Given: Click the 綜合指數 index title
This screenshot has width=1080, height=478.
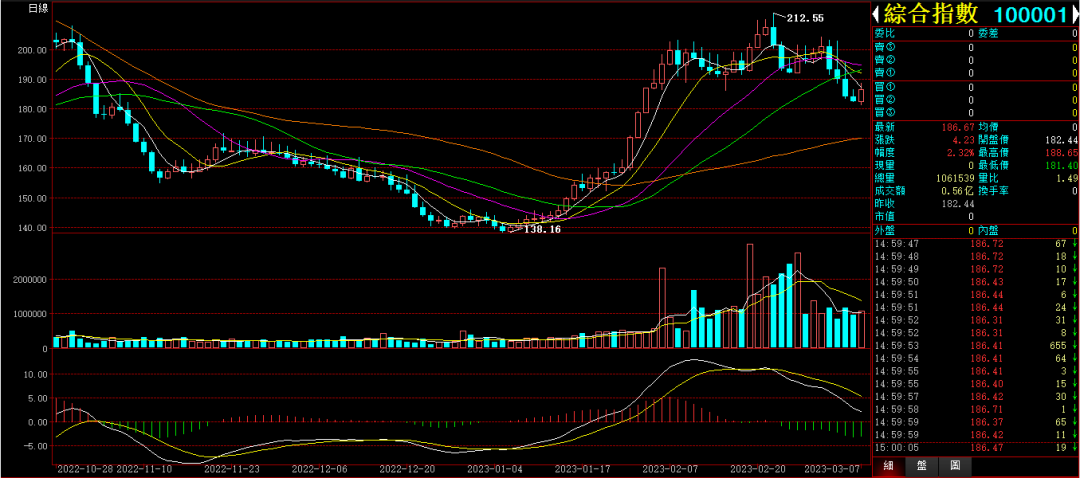Looking at the screenshot, I should pos(933,15).
